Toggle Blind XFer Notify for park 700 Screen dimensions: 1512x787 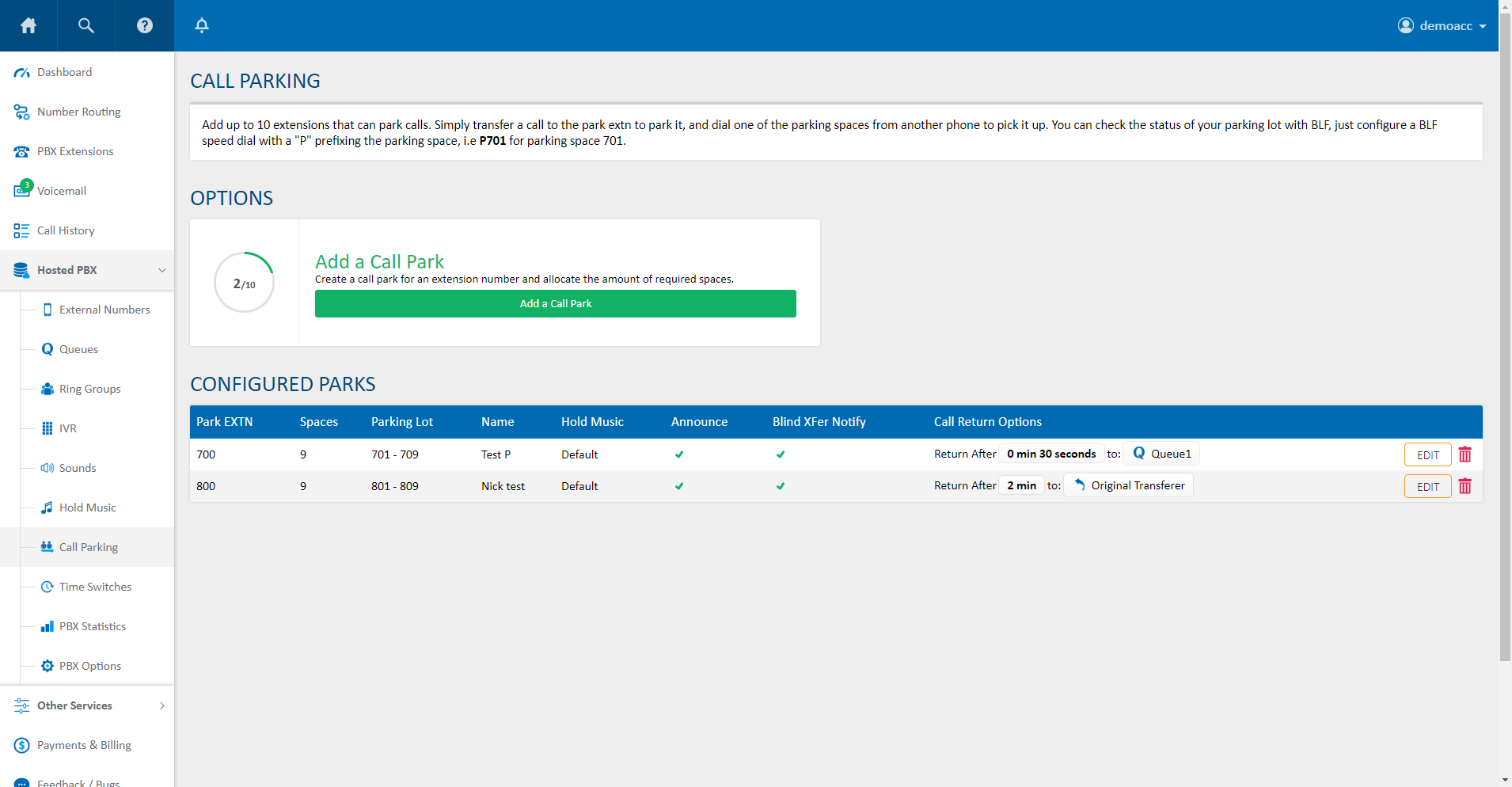(781, 454)
